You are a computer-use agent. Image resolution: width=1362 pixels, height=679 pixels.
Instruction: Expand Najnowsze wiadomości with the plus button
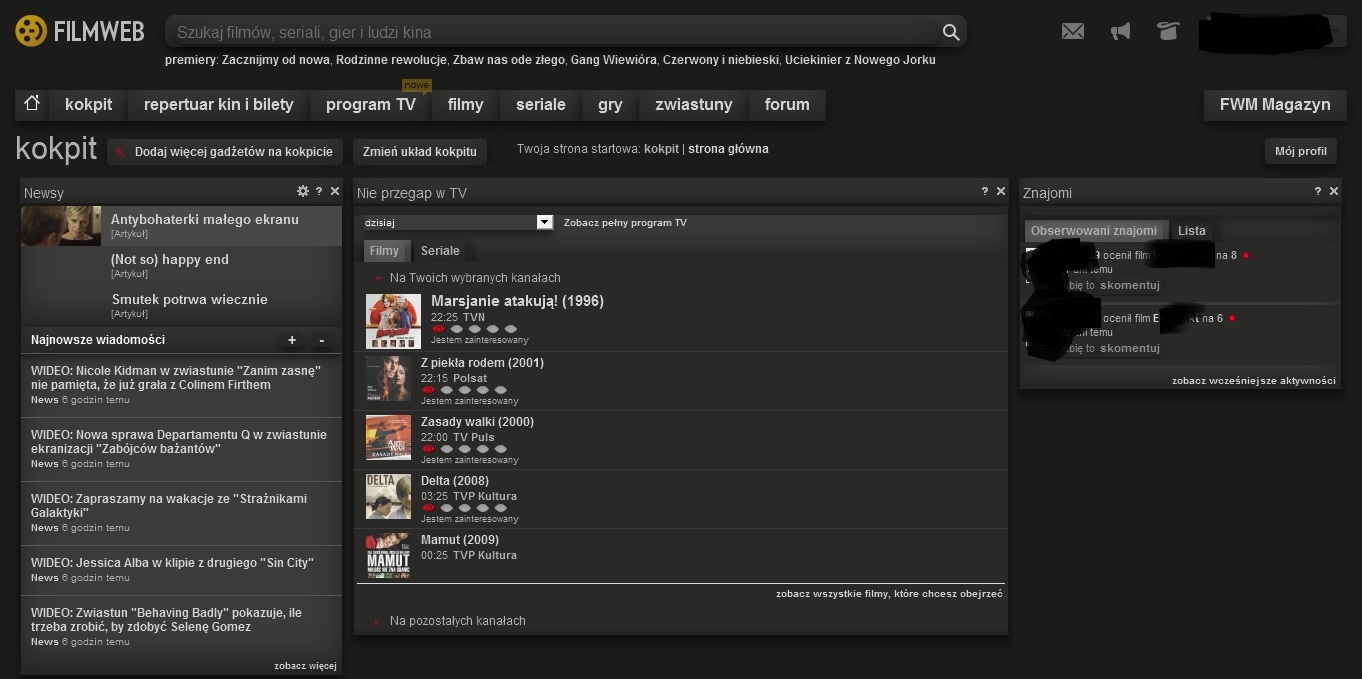[292, 340]
